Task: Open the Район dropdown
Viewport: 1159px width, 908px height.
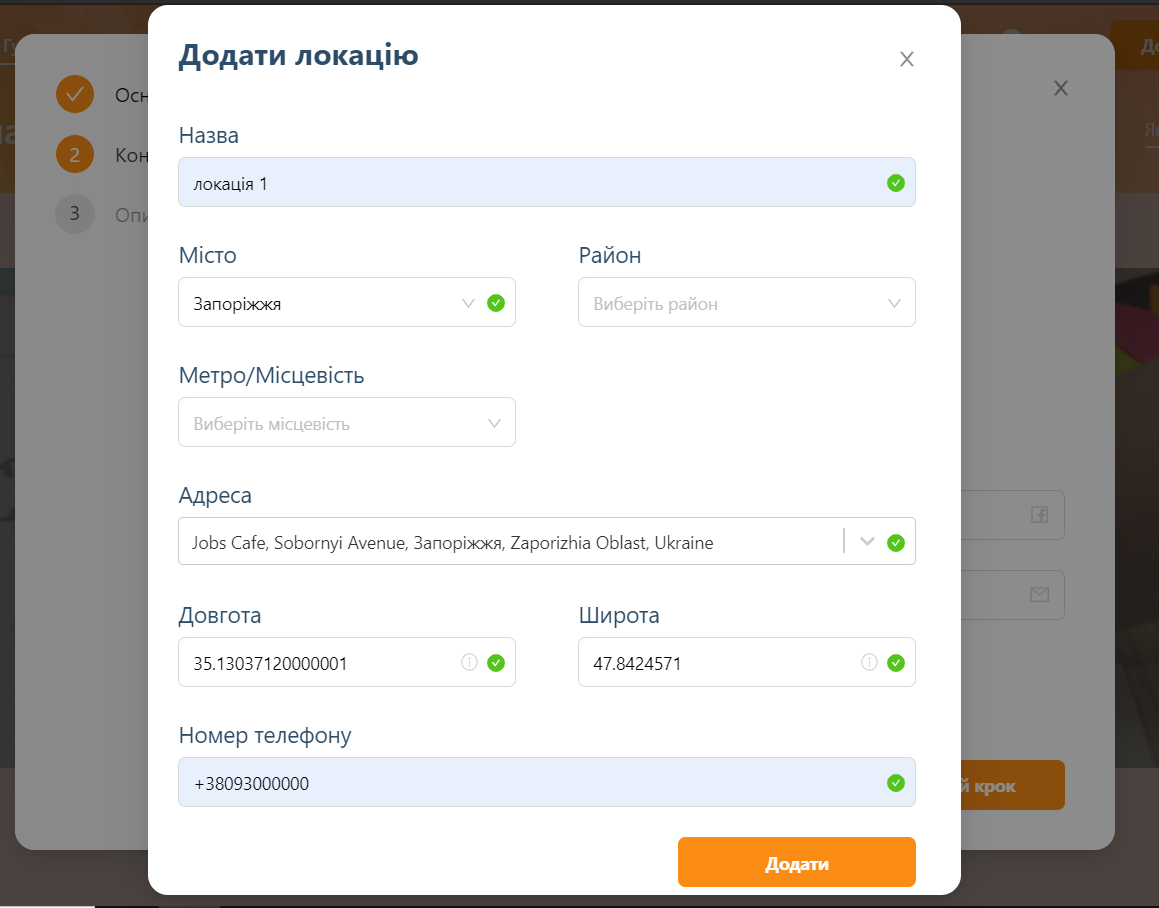Action: tap(747, 302)
